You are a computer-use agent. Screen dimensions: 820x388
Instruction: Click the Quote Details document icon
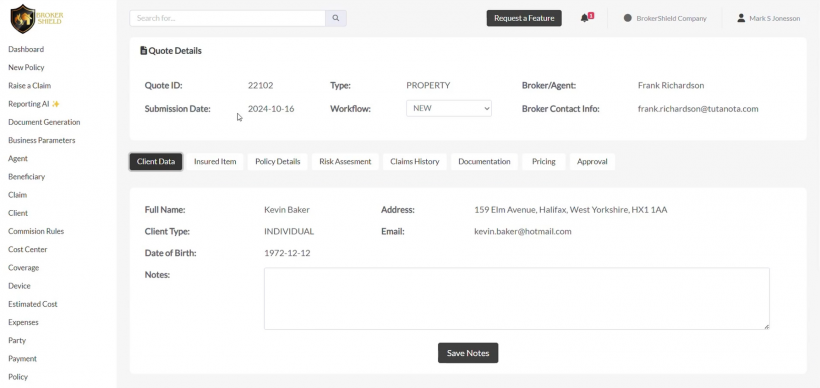tap(143, 51)
